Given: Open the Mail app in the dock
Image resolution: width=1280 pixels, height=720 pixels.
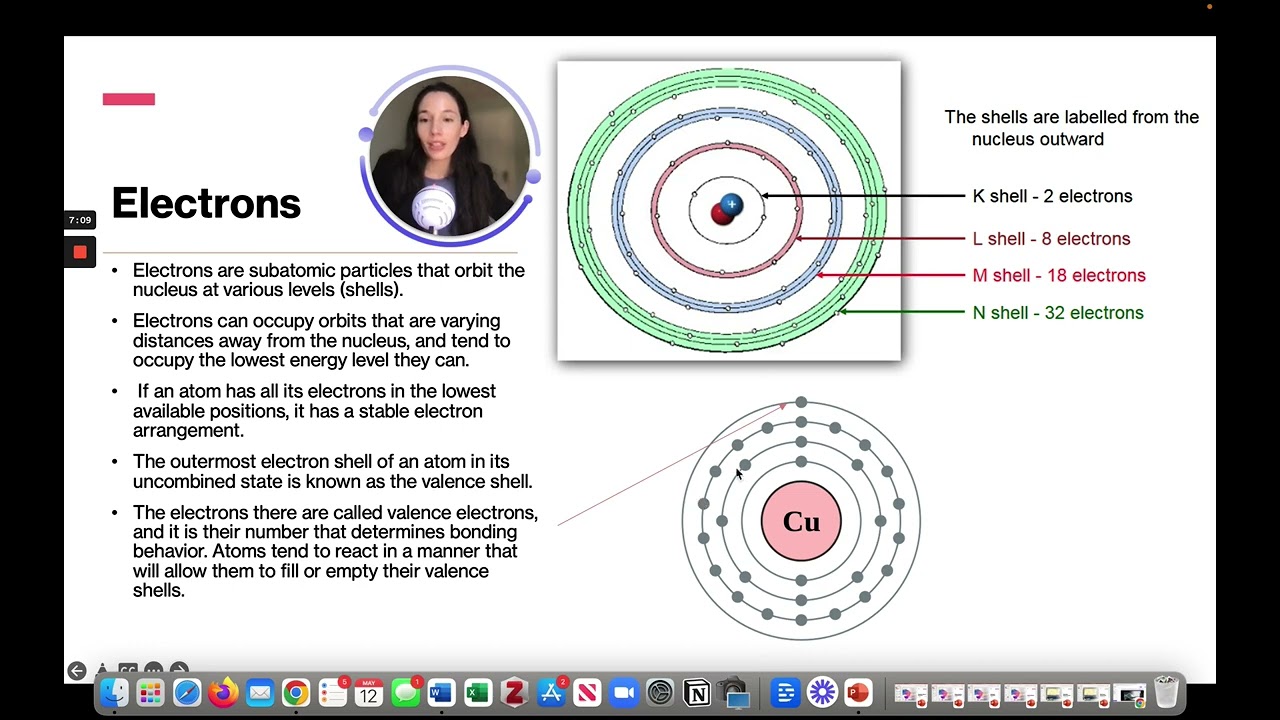Looking at the screenshot, I should [x=260, y=693].
